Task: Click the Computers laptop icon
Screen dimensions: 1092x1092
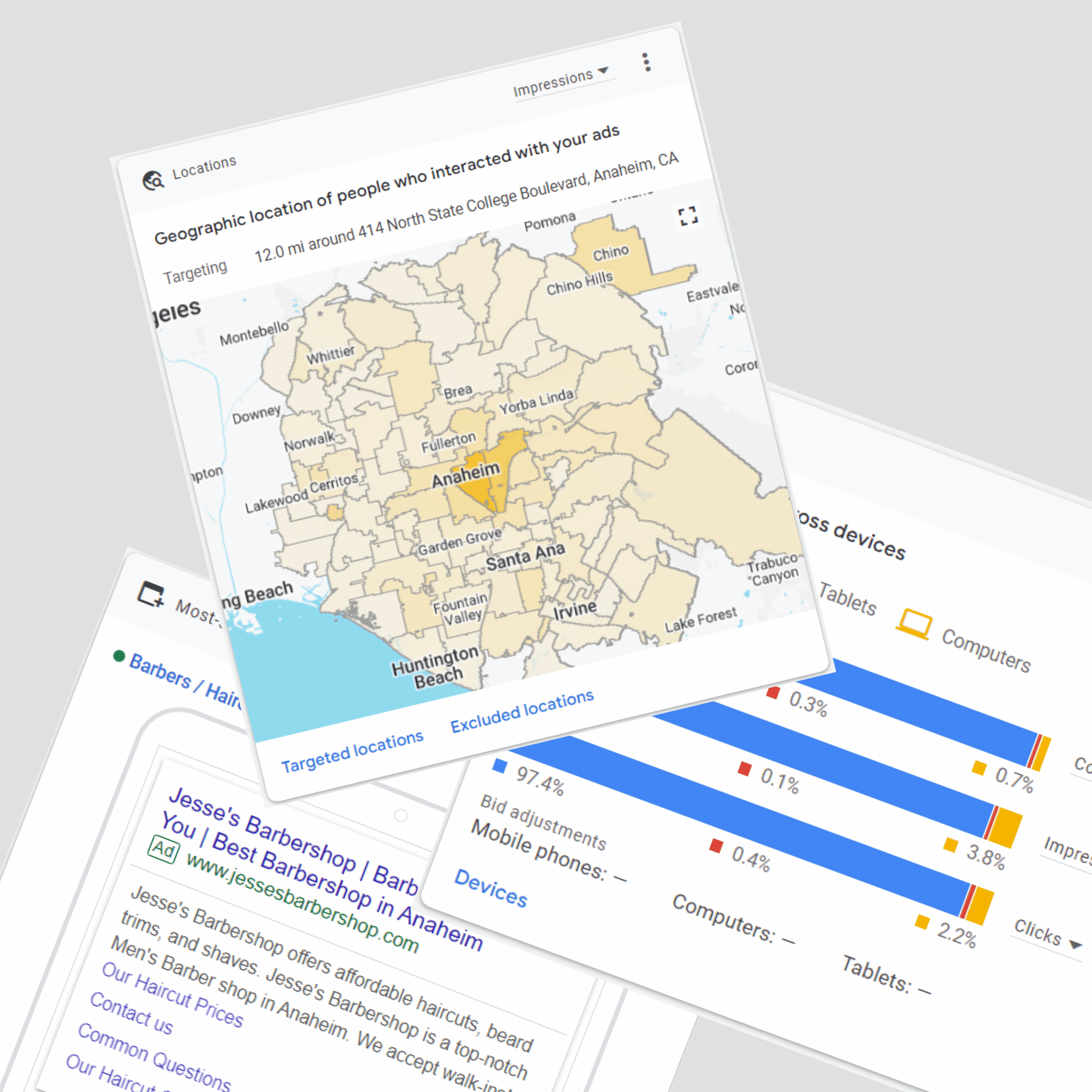Action: coord(914,624)
